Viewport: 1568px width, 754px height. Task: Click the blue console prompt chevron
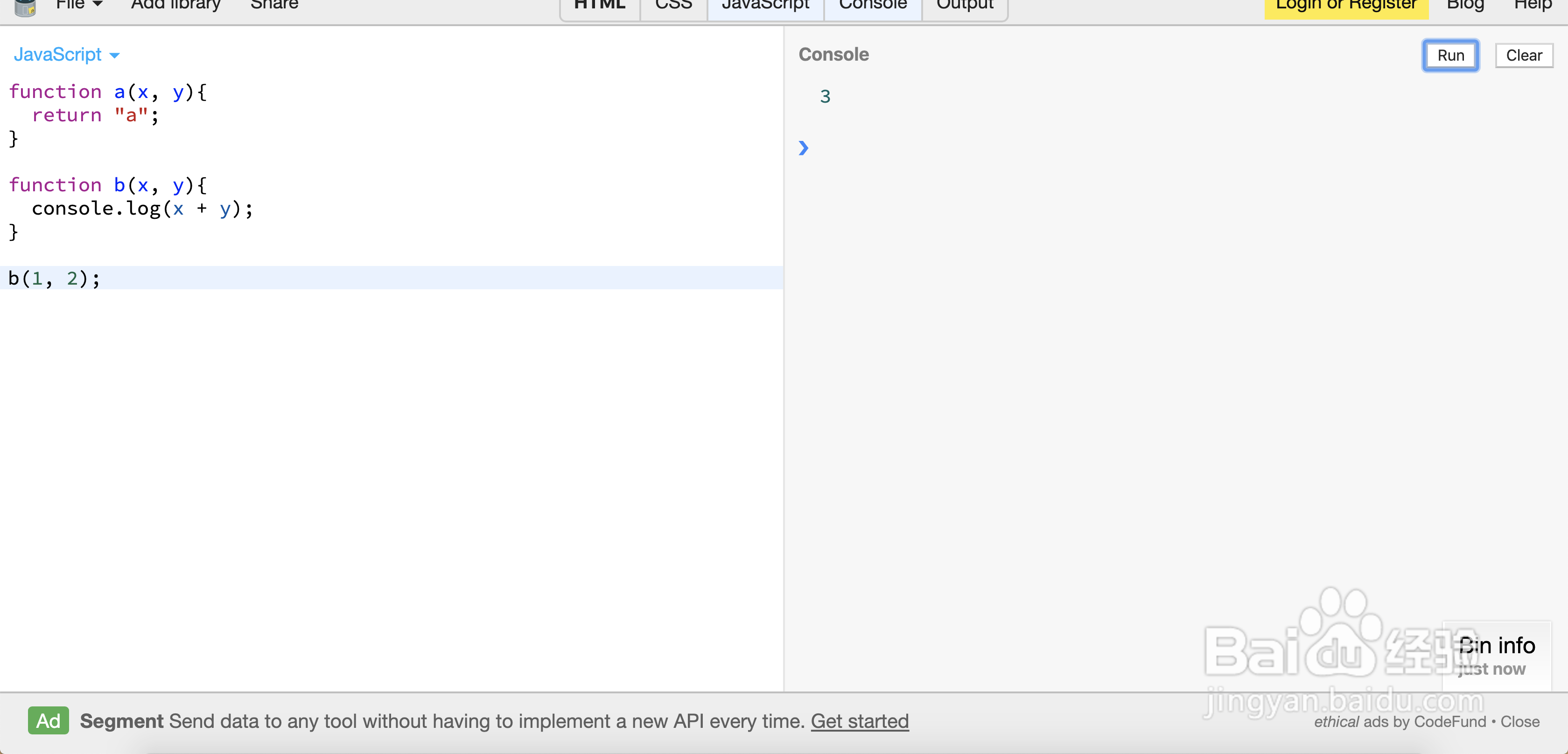click(803, 148)
